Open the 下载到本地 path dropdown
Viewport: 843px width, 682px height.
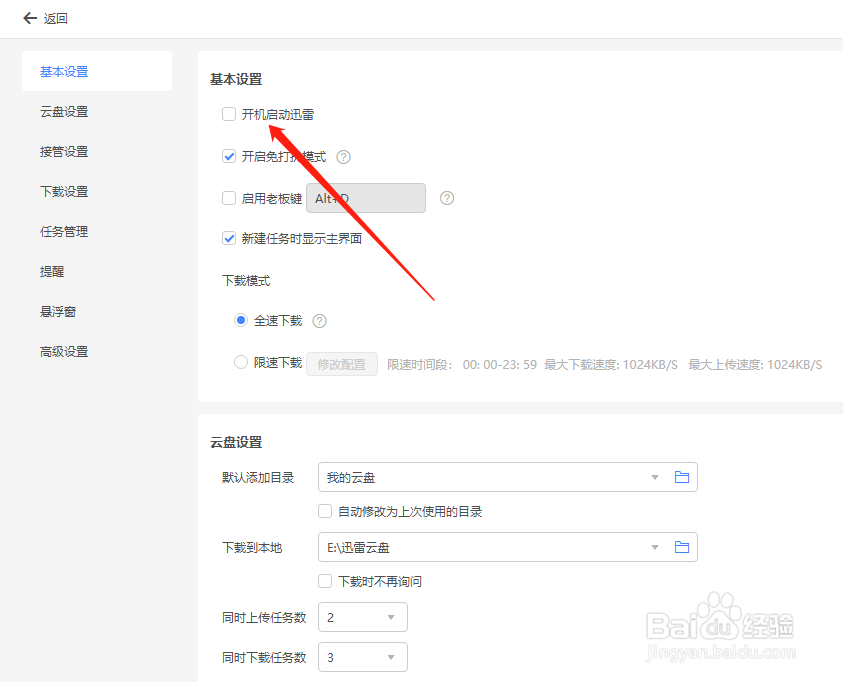655,547
